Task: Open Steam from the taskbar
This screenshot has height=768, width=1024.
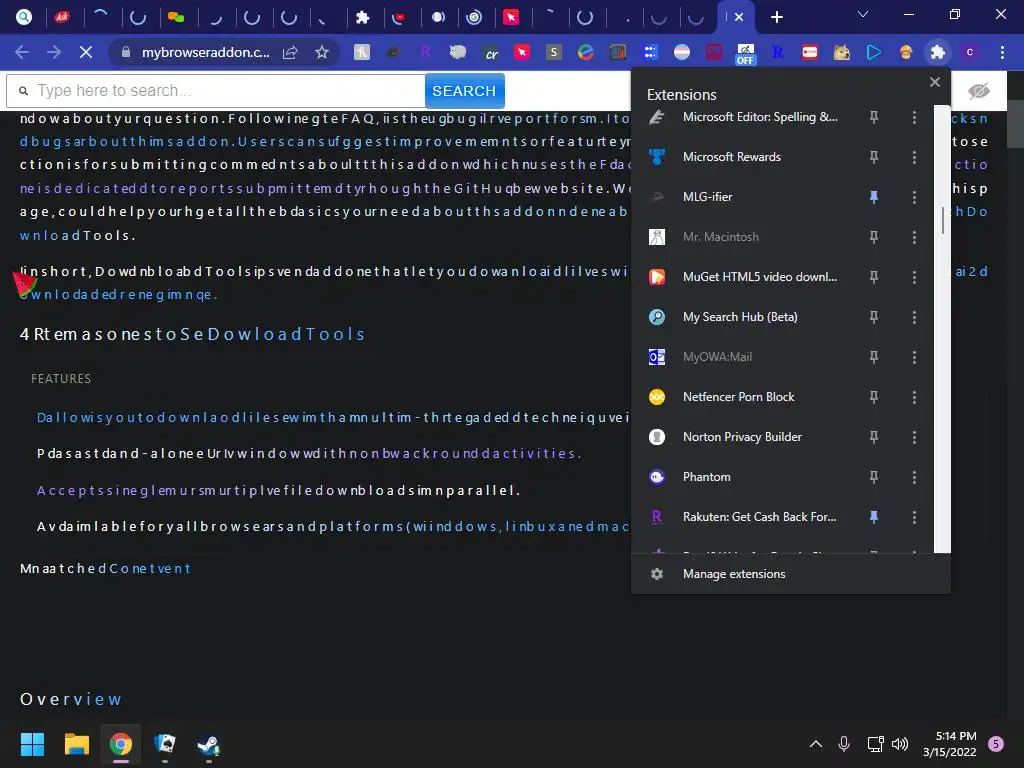Action: tap(208, 744)
